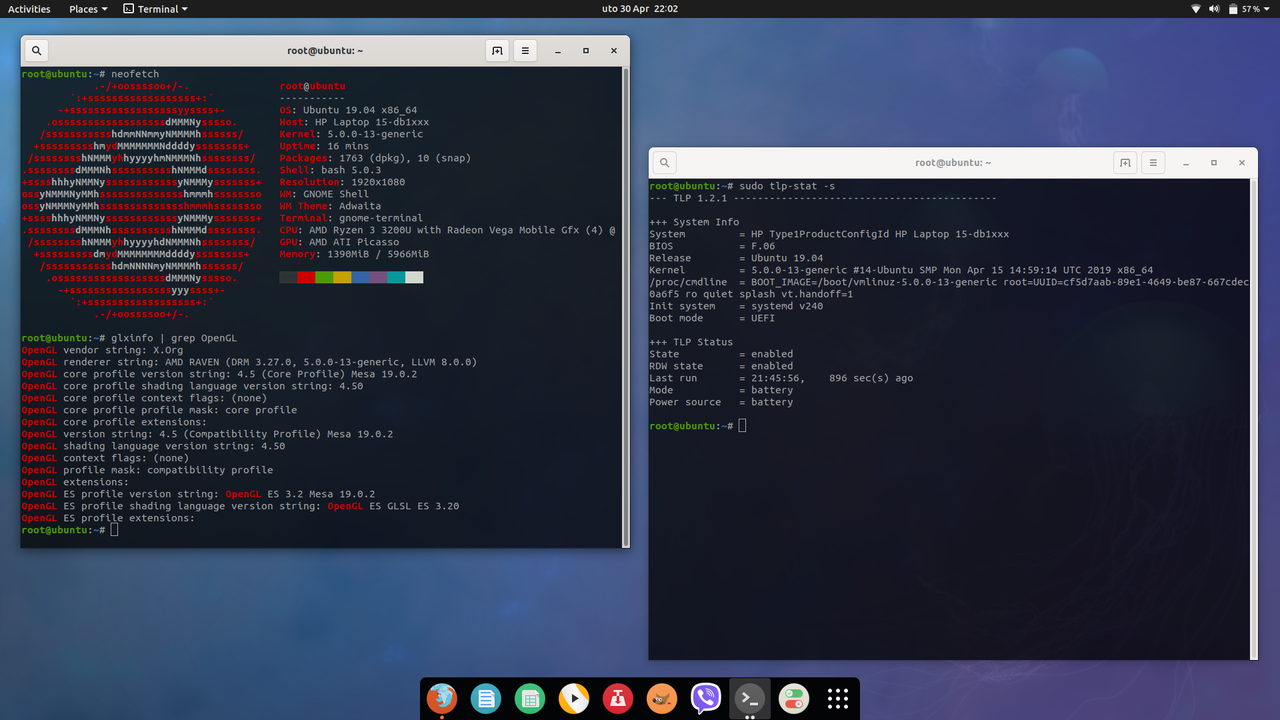Click the Wi-Fi icon in the system tray
The height and width of the screenshot is (720, 1280).
tap(1196, 9)
